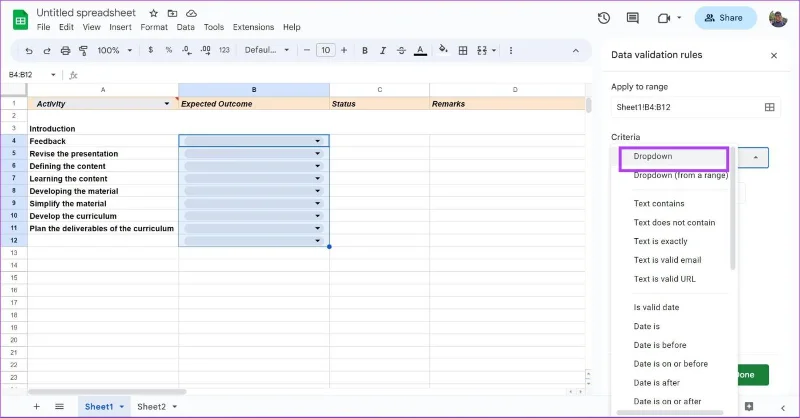
Task: Open version history clock icon
Action: point(604,18)
